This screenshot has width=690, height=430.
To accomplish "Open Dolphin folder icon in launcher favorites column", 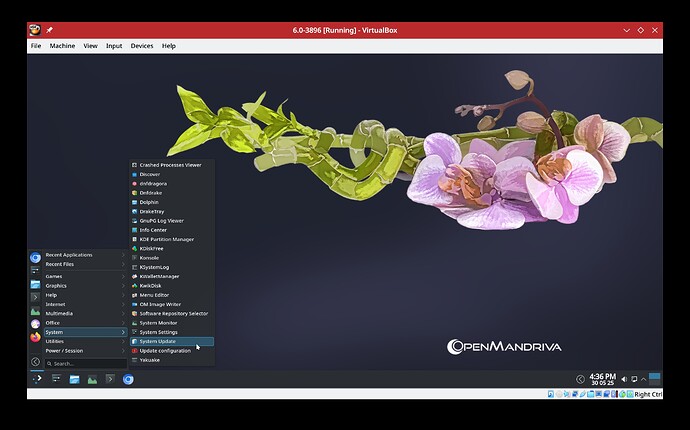I will (x=35, y=284).
